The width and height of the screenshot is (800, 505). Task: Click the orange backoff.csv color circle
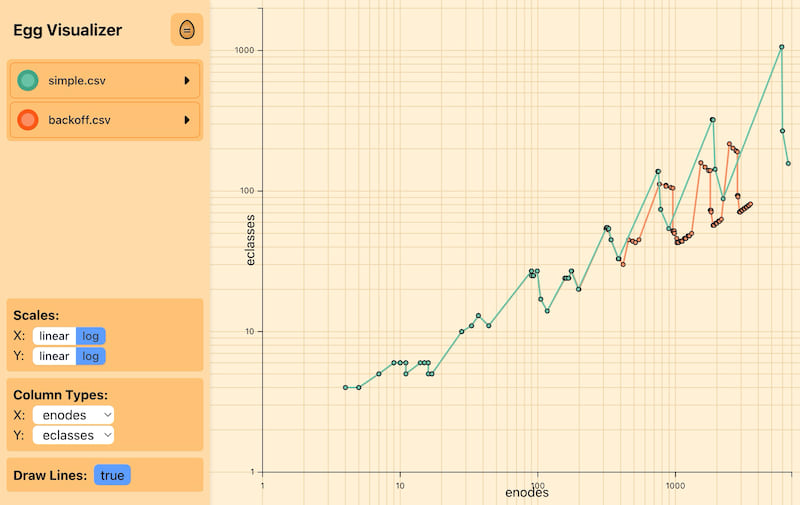coord(28,120)
